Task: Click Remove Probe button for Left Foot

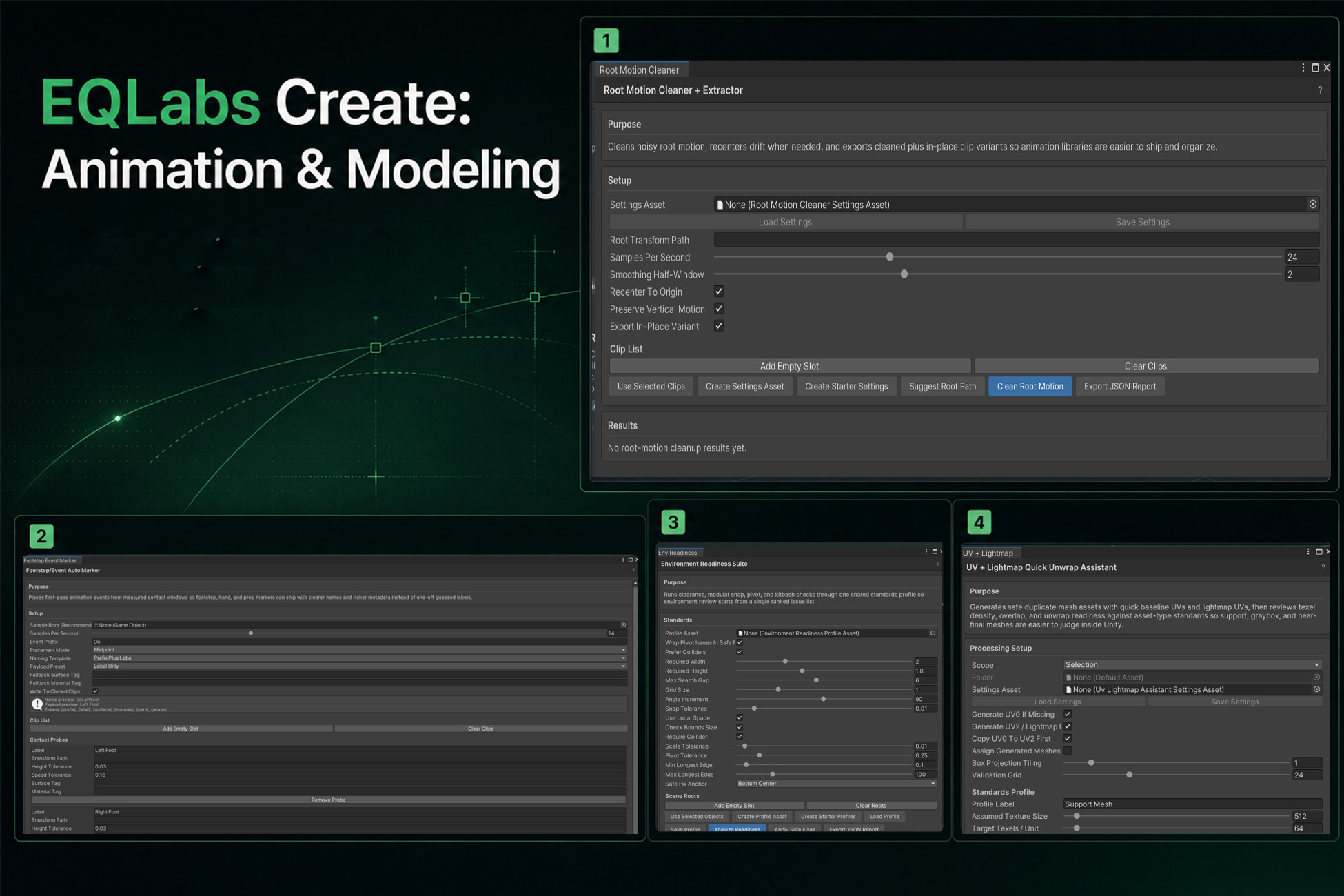Action: click(x=328, y=800)
